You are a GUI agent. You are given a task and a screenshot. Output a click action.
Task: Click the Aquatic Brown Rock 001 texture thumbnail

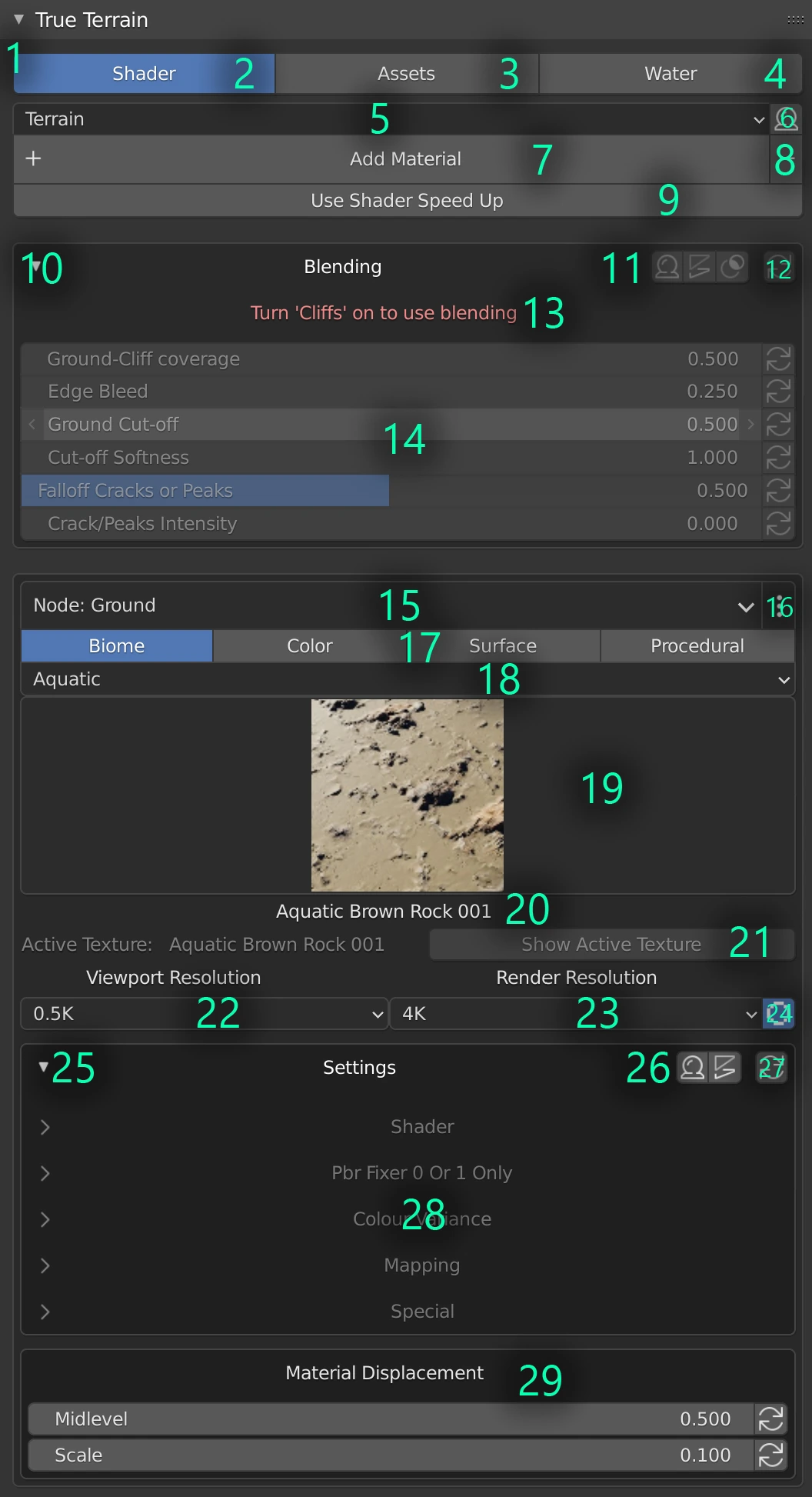(407, 795)
